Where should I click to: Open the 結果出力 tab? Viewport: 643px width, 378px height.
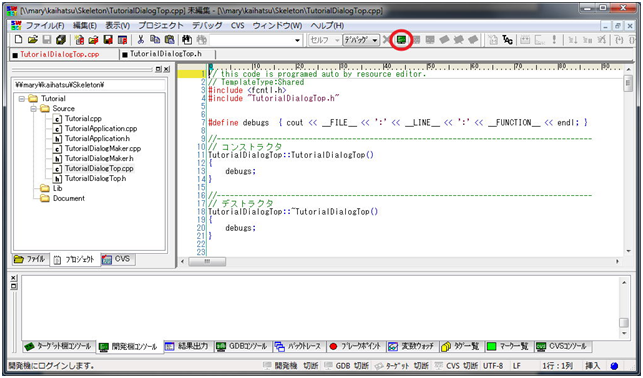187,346
